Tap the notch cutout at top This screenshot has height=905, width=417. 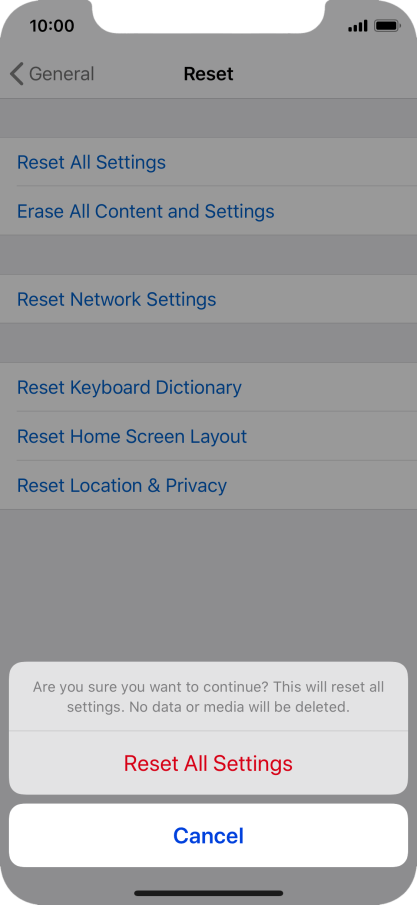click(x=208, y=14)
